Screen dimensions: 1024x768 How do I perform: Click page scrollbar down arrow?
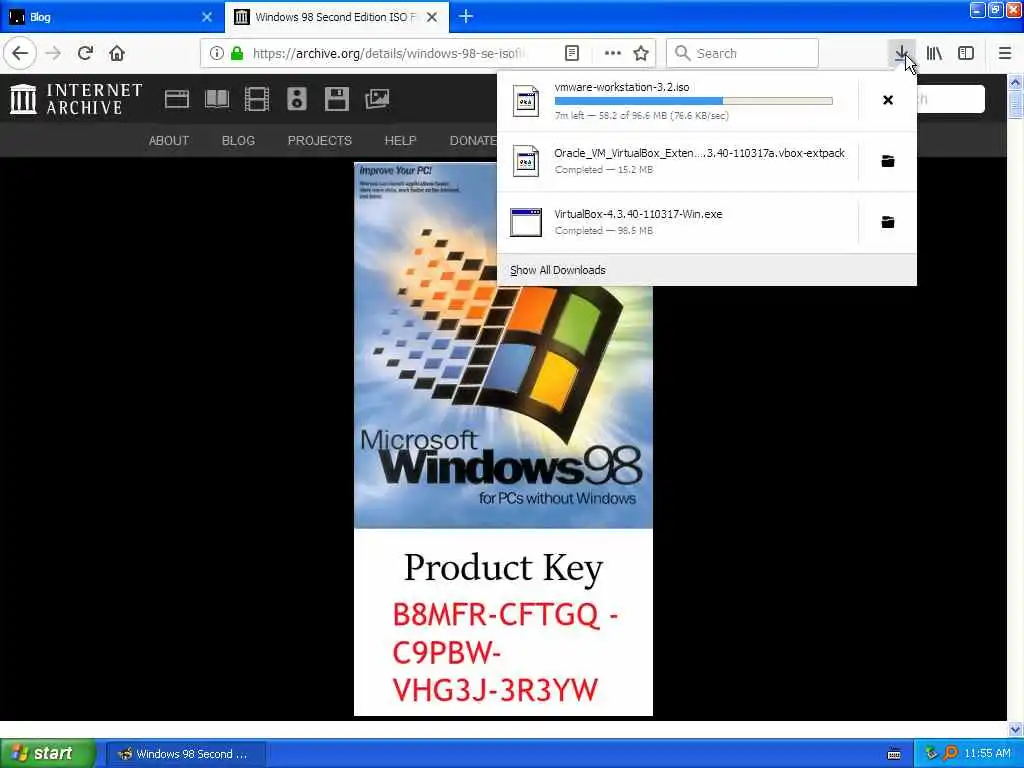click(x=1015, y=729)
